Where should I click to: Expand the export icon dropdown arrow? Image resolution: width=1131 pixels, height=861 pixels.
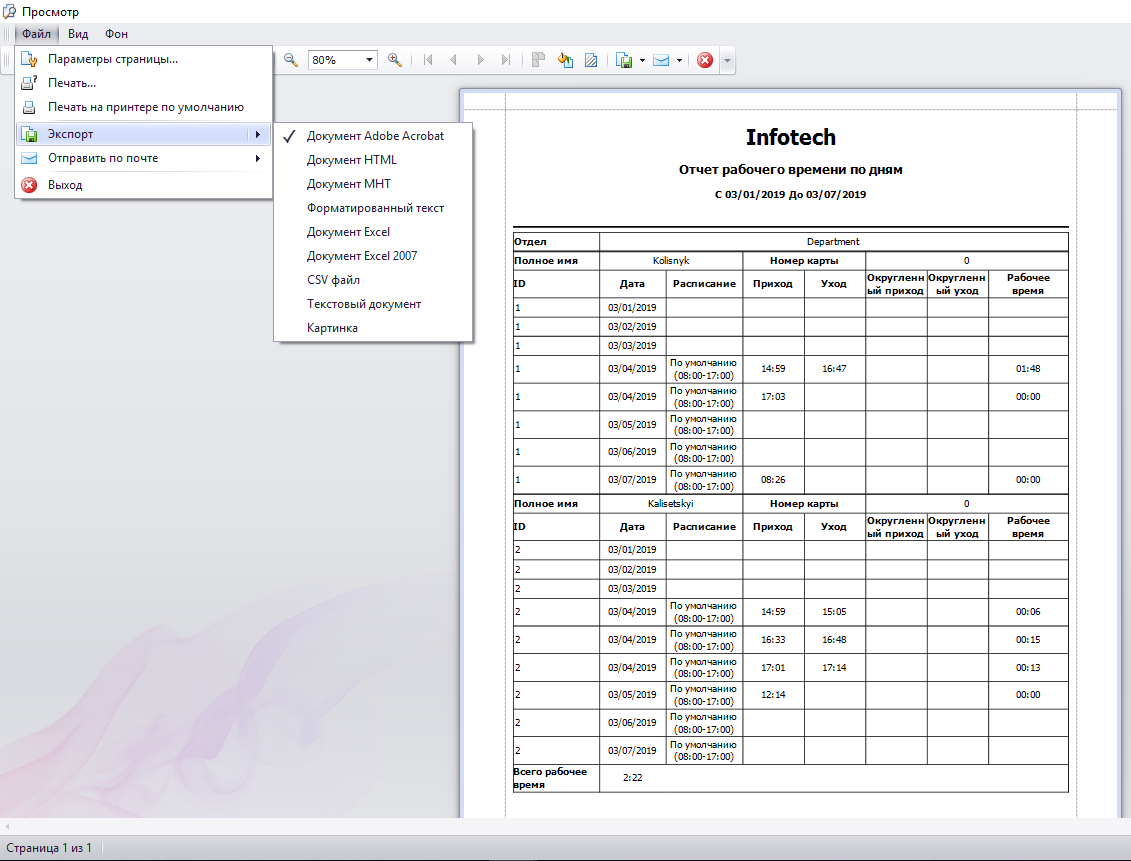click(642, 60)
